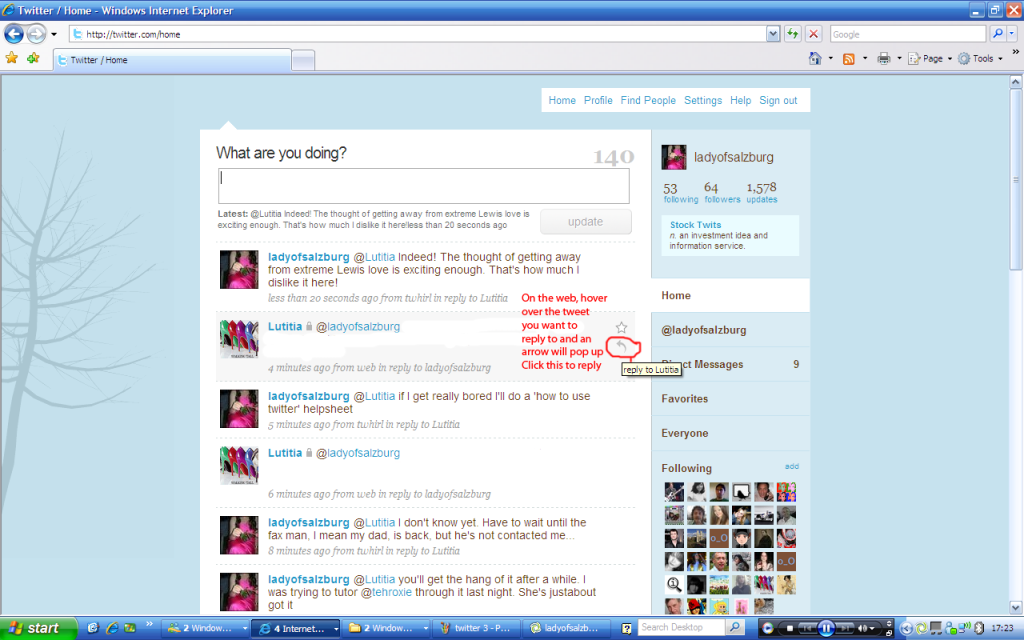Open the Everyone sidebar tab

(730, 434)
